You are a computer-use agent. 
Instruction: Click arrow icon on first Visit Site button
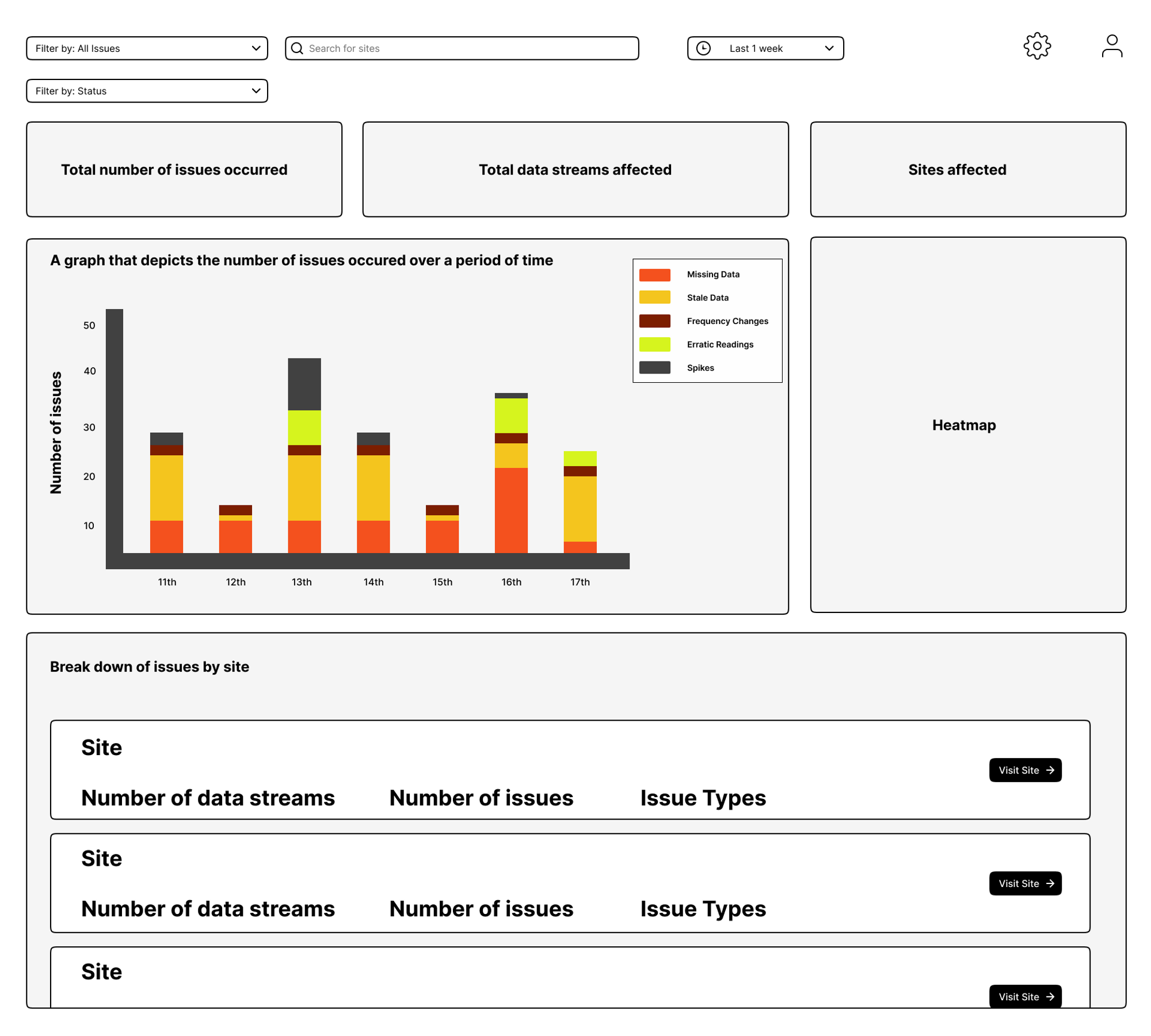[x=1050, y=770]
